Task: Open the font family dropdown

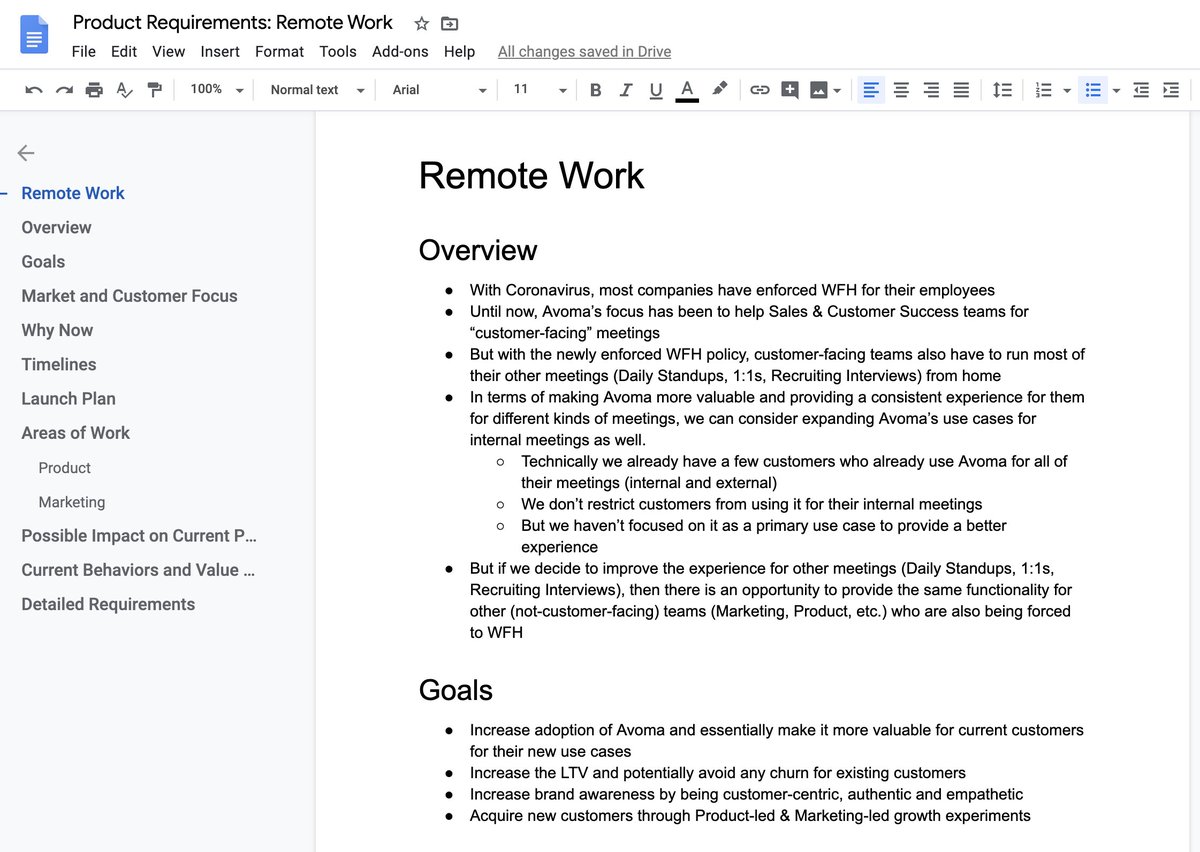Action: point(435,89)
